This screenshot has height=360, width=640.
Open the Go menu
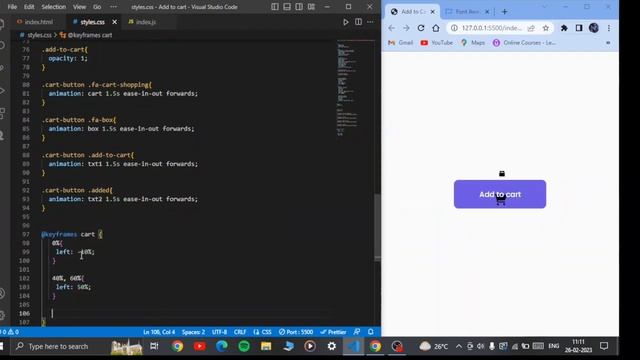click(97, 7)
